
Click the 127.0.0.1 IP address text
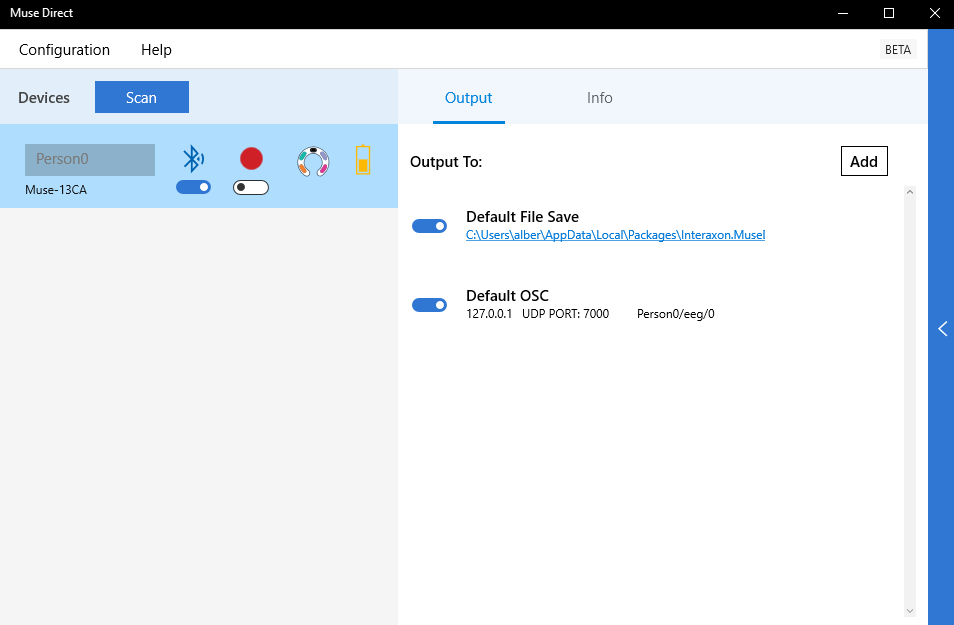tap(489, 314)
